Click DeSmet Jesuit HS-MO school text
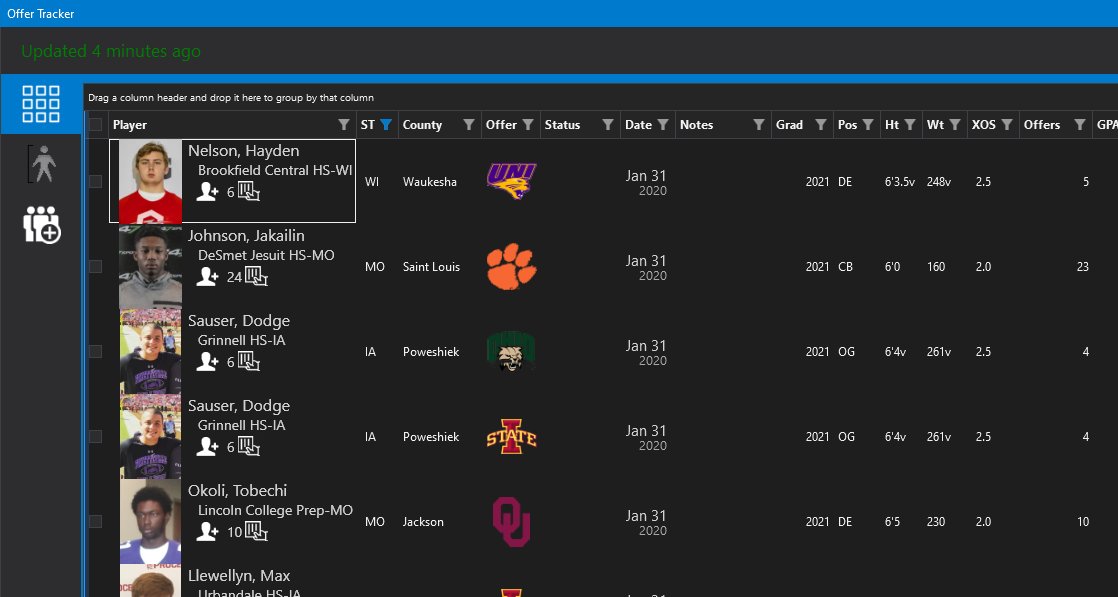Image resolution: width=1118 pixels, height=597 pixels. [x=266, y=255]
